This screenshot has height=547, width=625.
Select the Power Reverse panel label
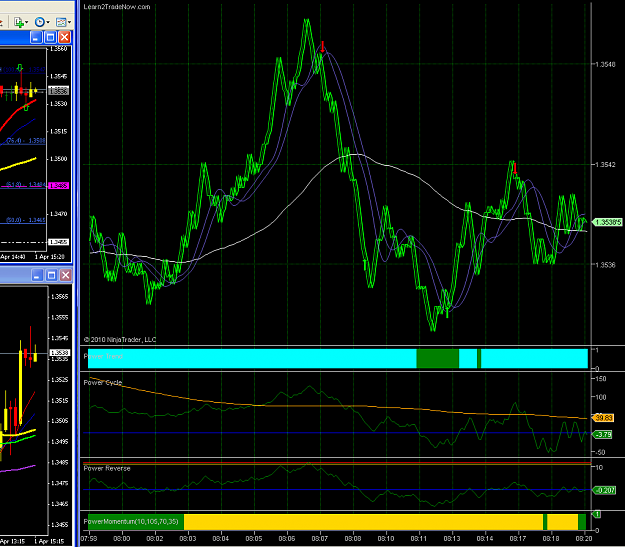point(107,468)
